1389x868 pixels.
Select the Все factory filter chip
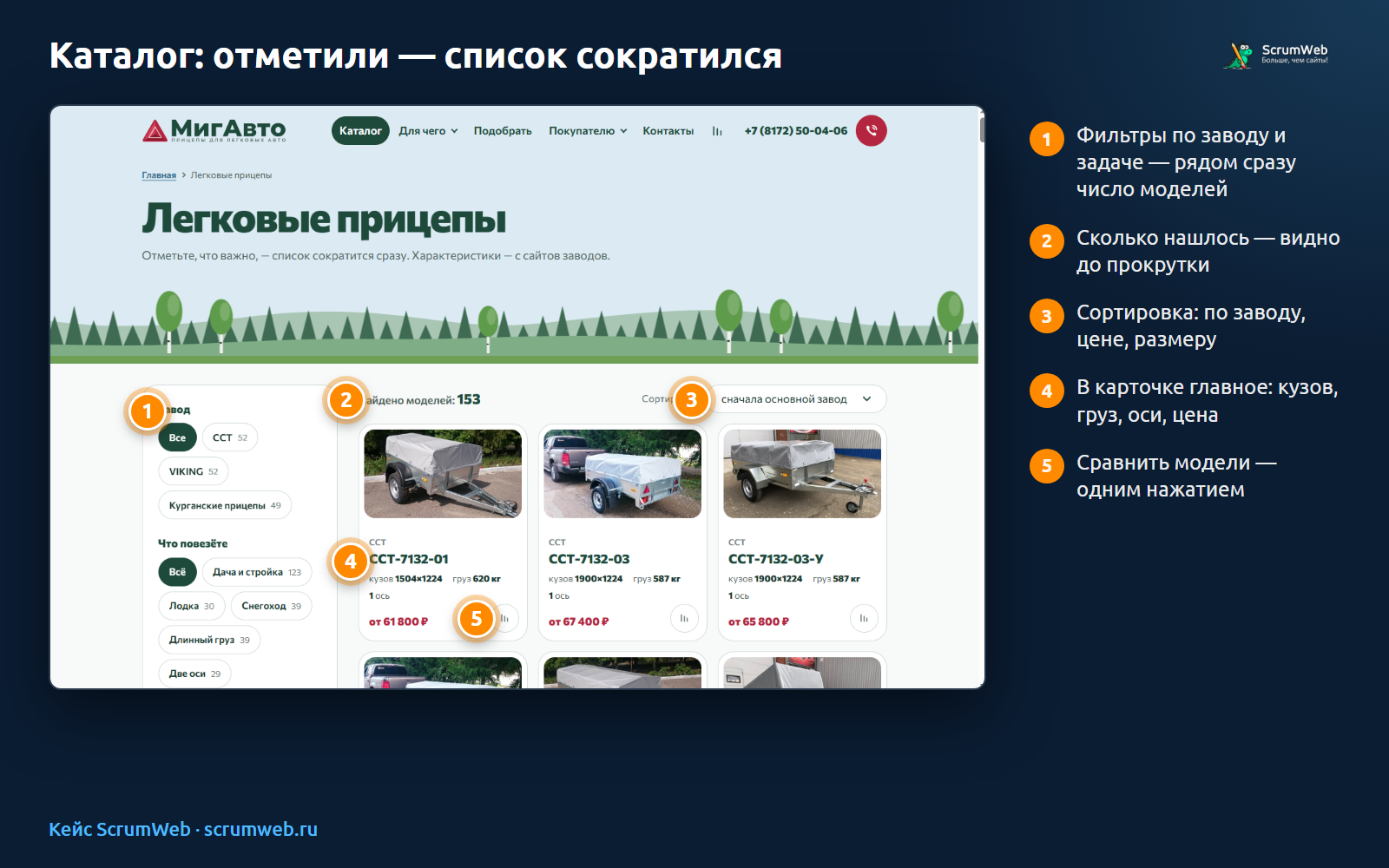177,437
